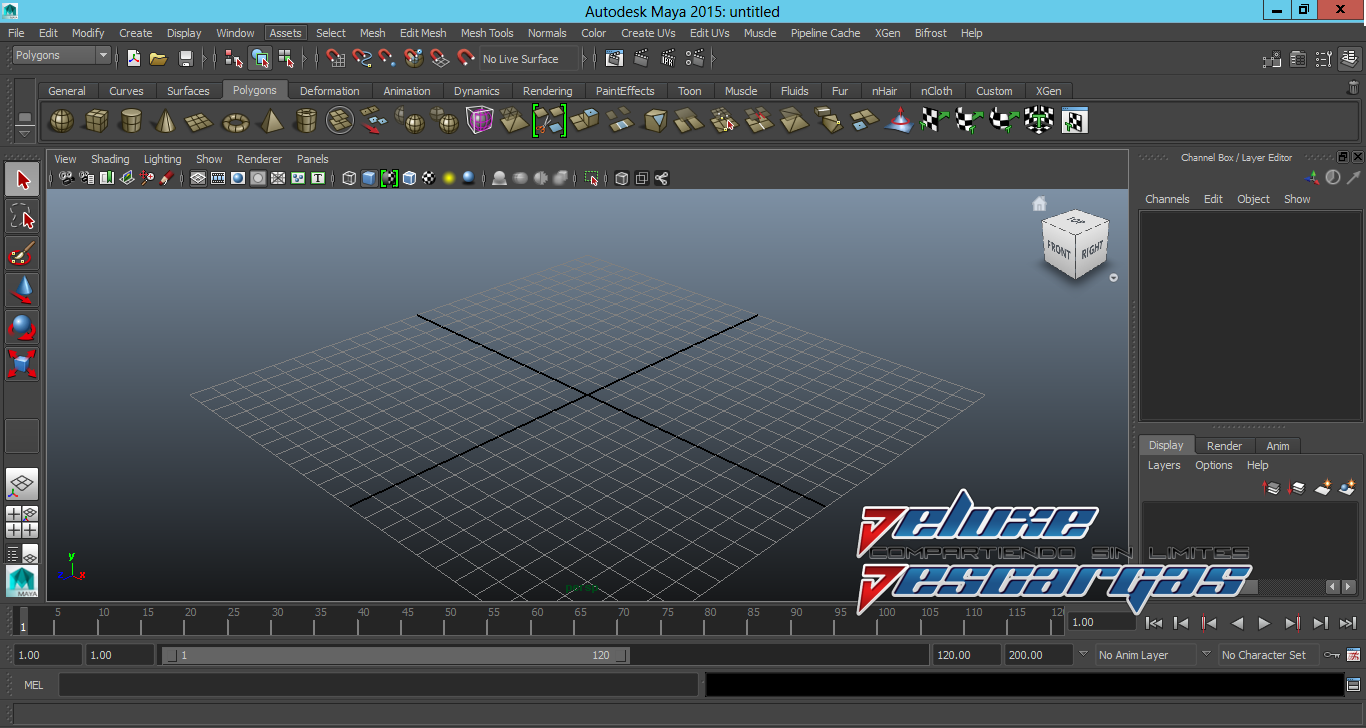Play the animation forwards

click(1264, 623)
